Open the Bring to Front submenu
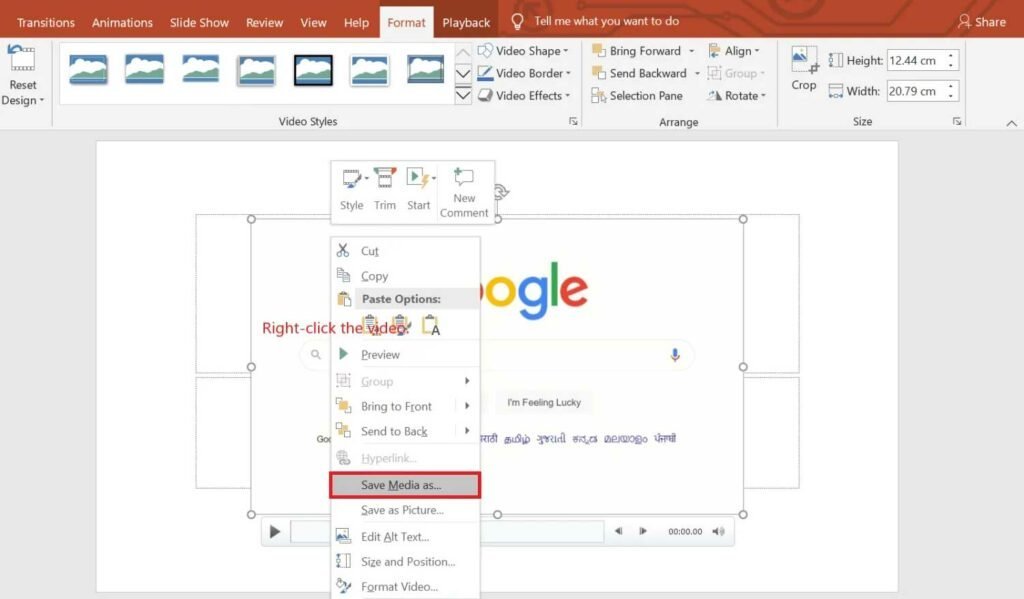The height and width of the screenshot is (599, 1024). 406,406
